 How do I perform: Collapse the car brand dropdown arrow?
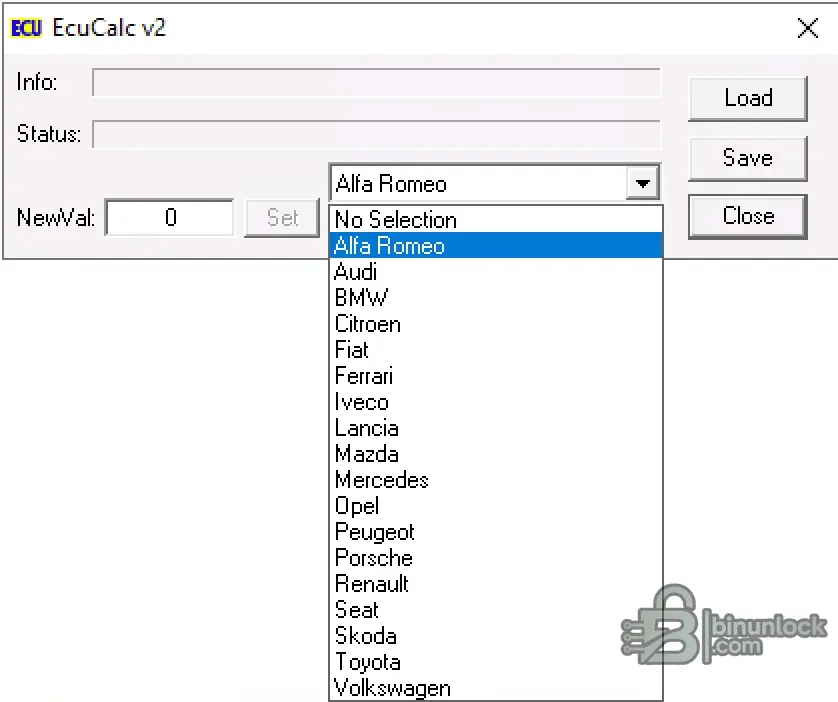(x=641, y=184)
